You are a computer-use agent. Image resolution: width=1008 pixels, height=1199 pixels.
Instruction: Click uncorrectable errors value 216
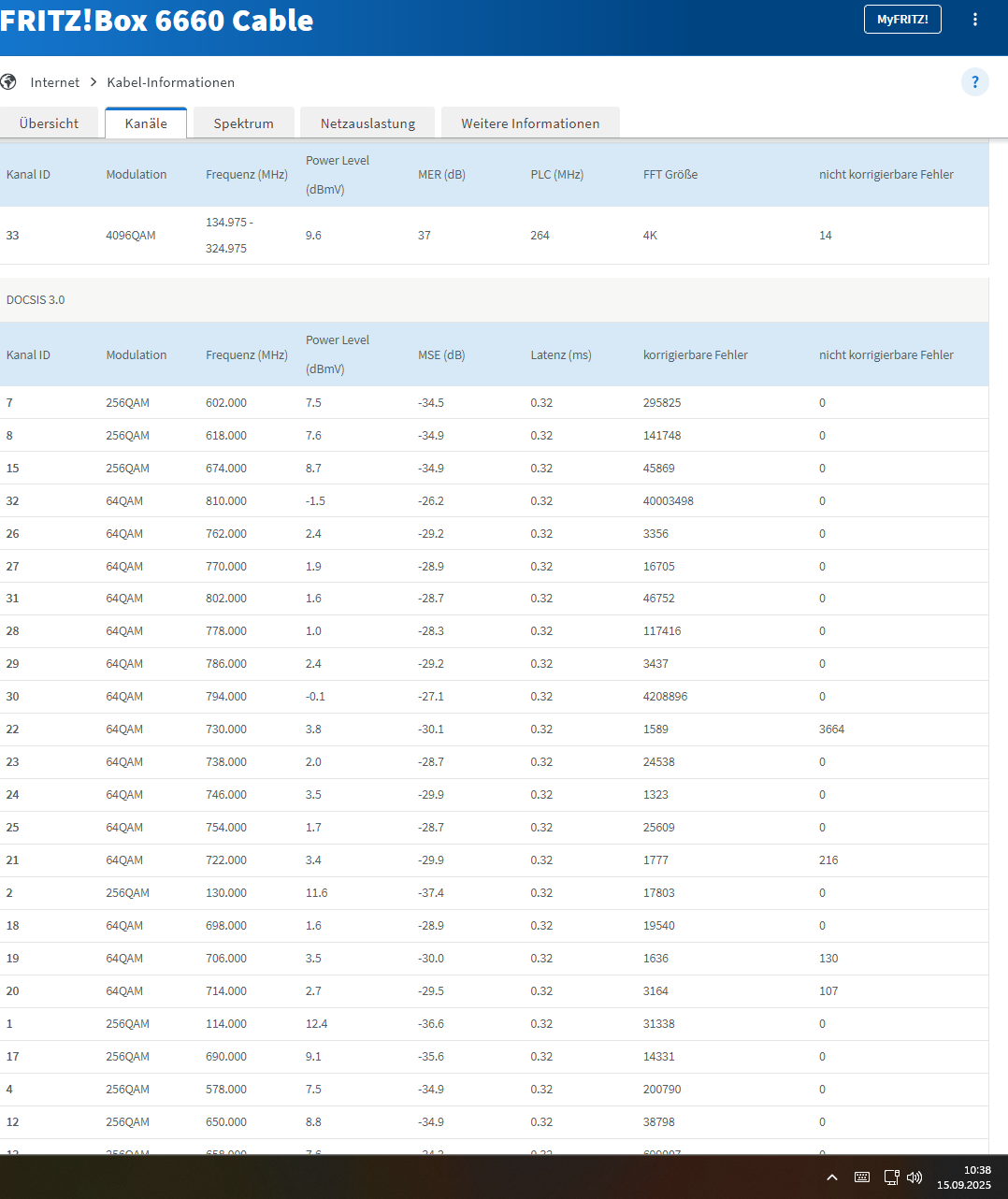coord(828,860)
